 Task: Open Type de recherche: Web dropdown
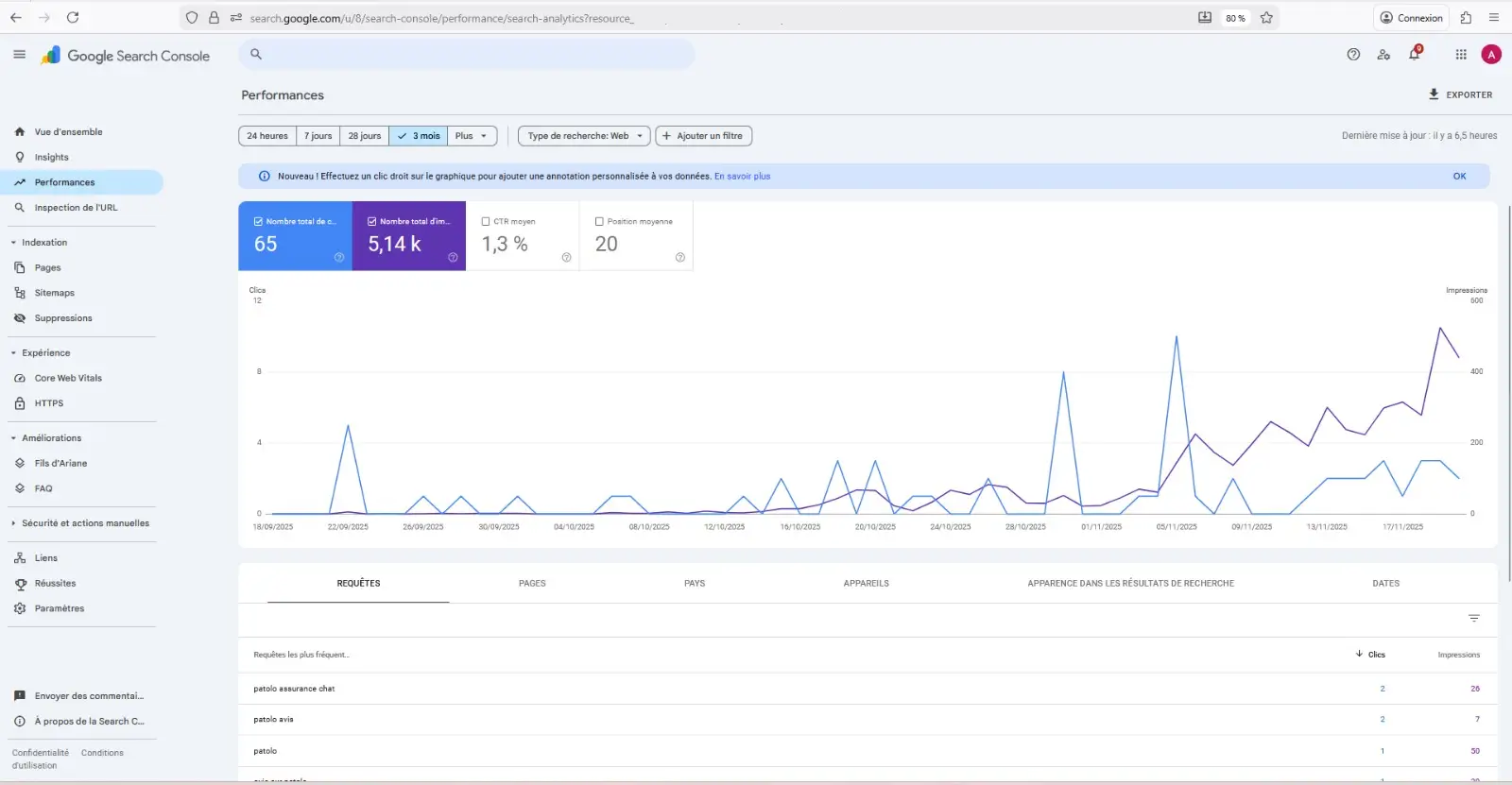click(x=584, y=136)
